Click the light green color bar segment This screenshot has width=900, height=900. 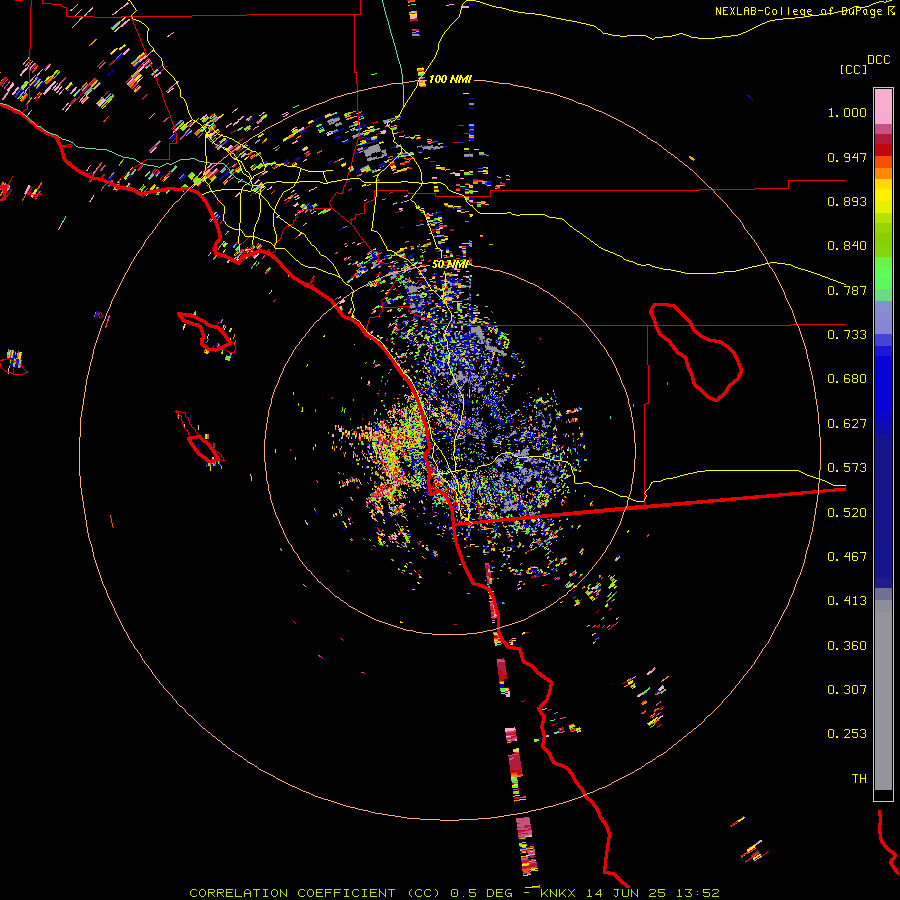point(883,273)
